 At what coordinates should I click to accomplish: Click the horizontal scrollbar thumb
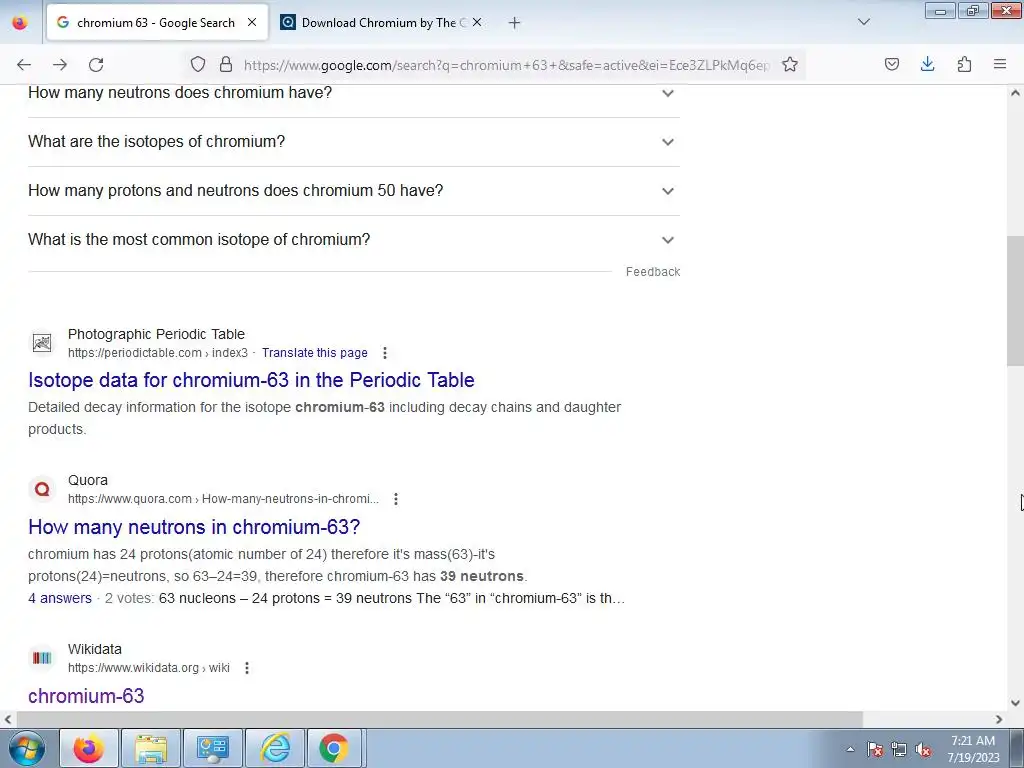click(439, 719)
